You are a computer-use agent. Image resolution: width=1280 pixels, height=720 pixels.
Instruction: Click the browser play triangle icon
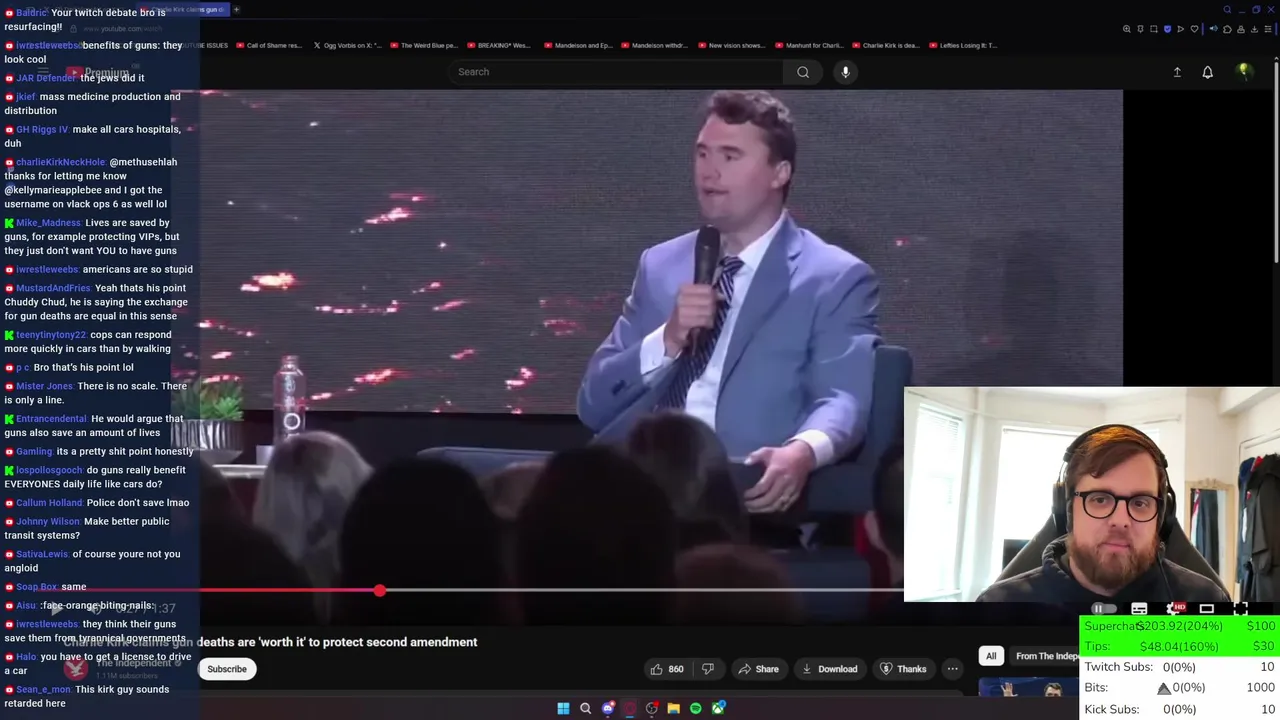click(x=1180, y=29)
